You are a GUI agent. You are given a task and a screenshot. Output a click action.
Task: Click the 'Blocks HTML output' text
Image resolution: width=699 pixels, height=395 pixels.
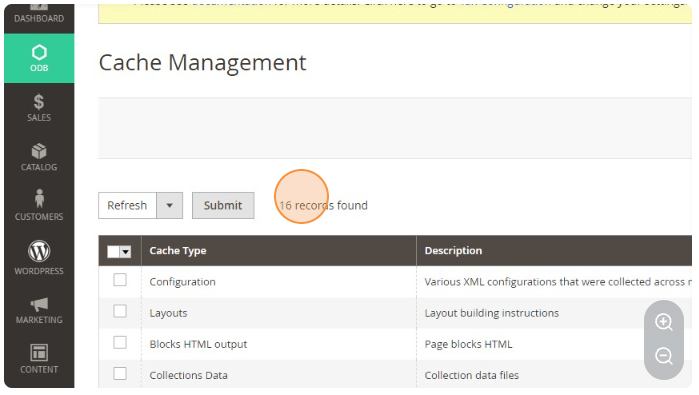click(198, 344)
